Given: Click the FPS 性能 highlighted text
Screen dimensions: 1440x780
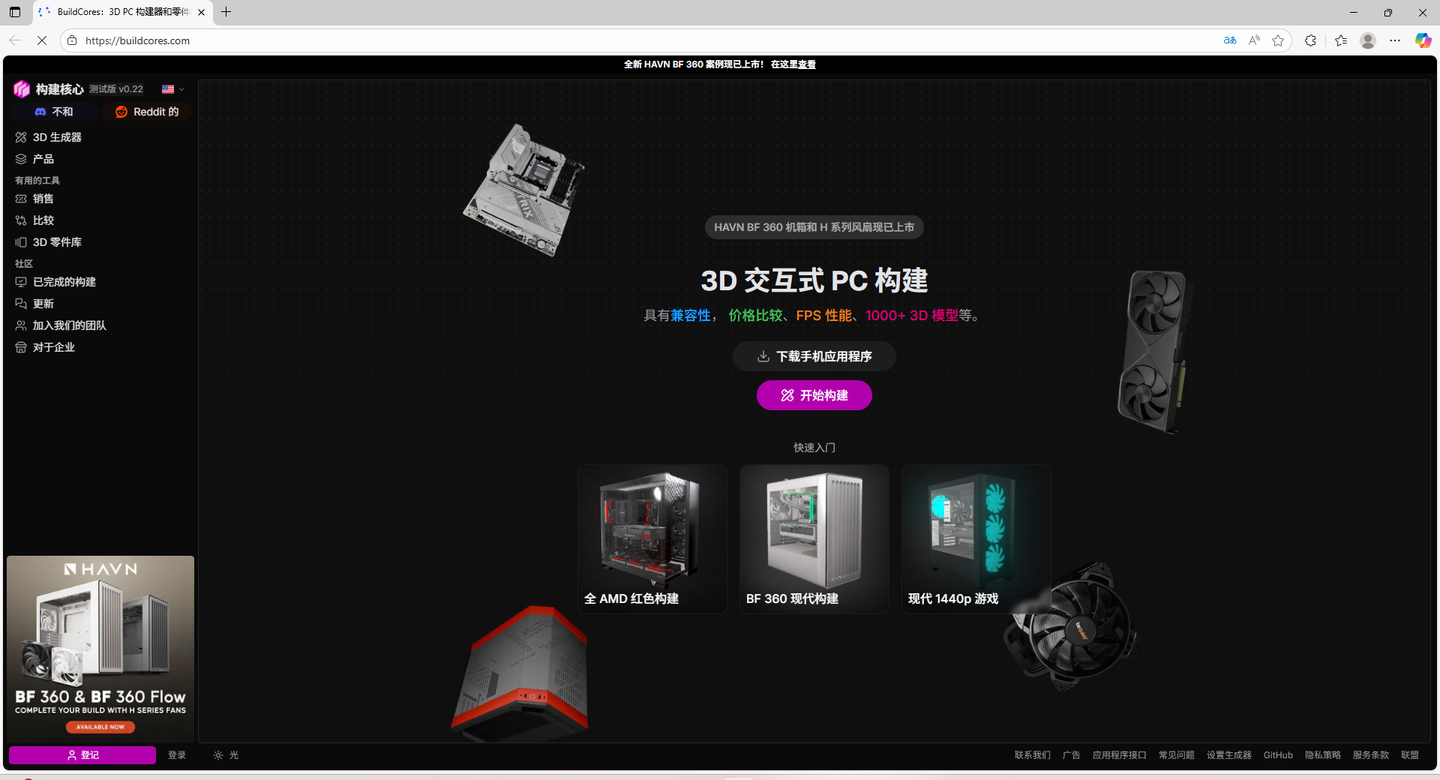Looking at the screenshot, I should click(x=824, y=316).
